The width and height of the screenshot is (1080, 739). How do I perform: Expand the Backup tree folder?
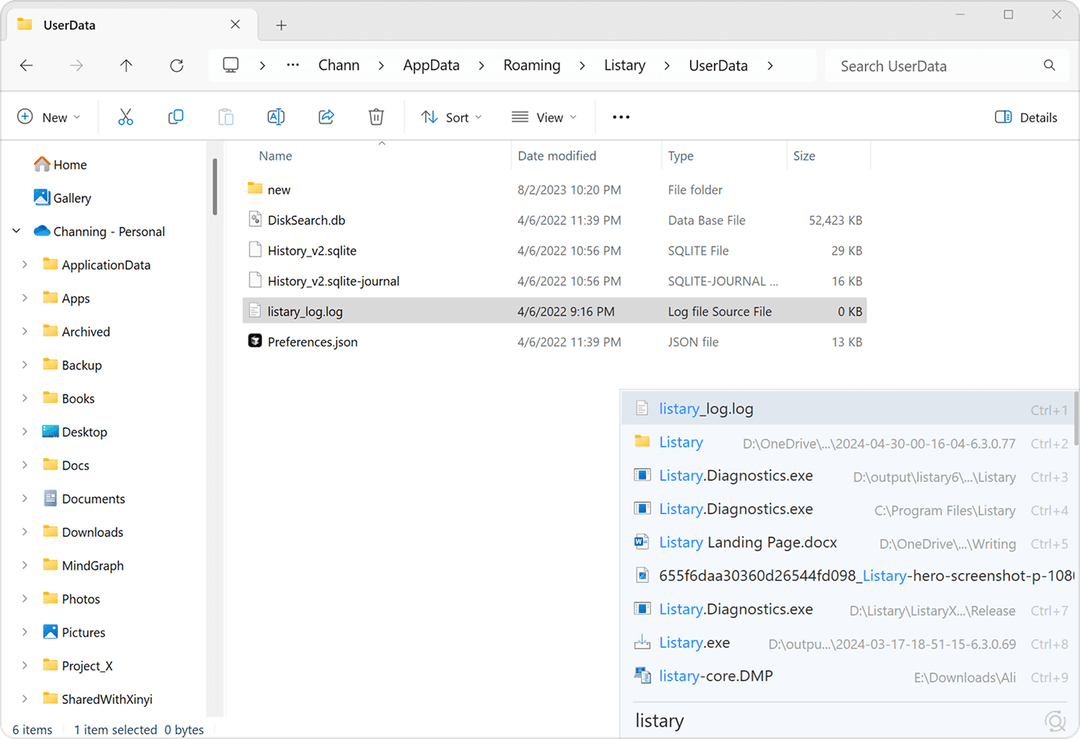click(x=25, y=364)
